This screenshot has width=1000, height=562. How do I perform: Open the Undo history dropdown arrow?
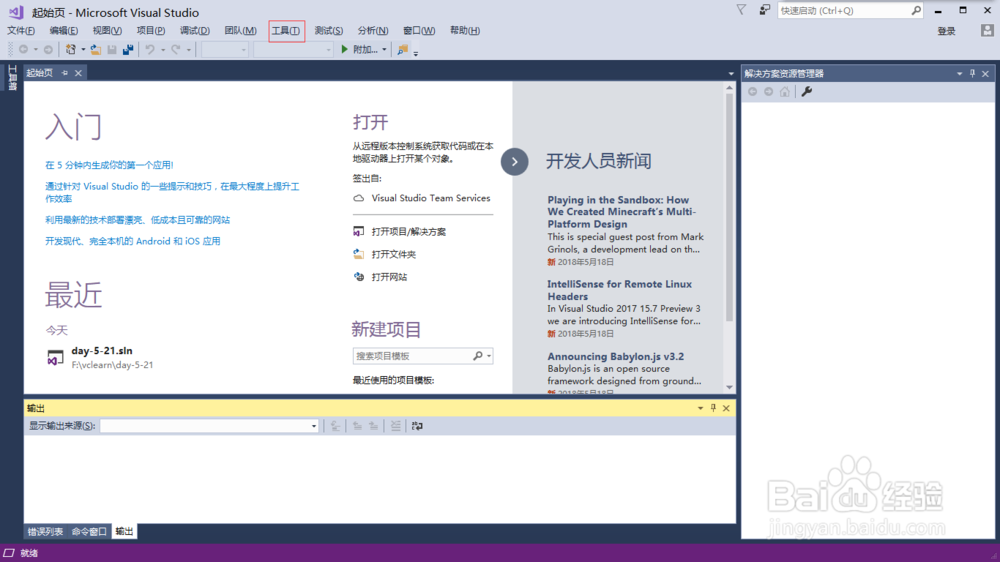pos(163,50)
